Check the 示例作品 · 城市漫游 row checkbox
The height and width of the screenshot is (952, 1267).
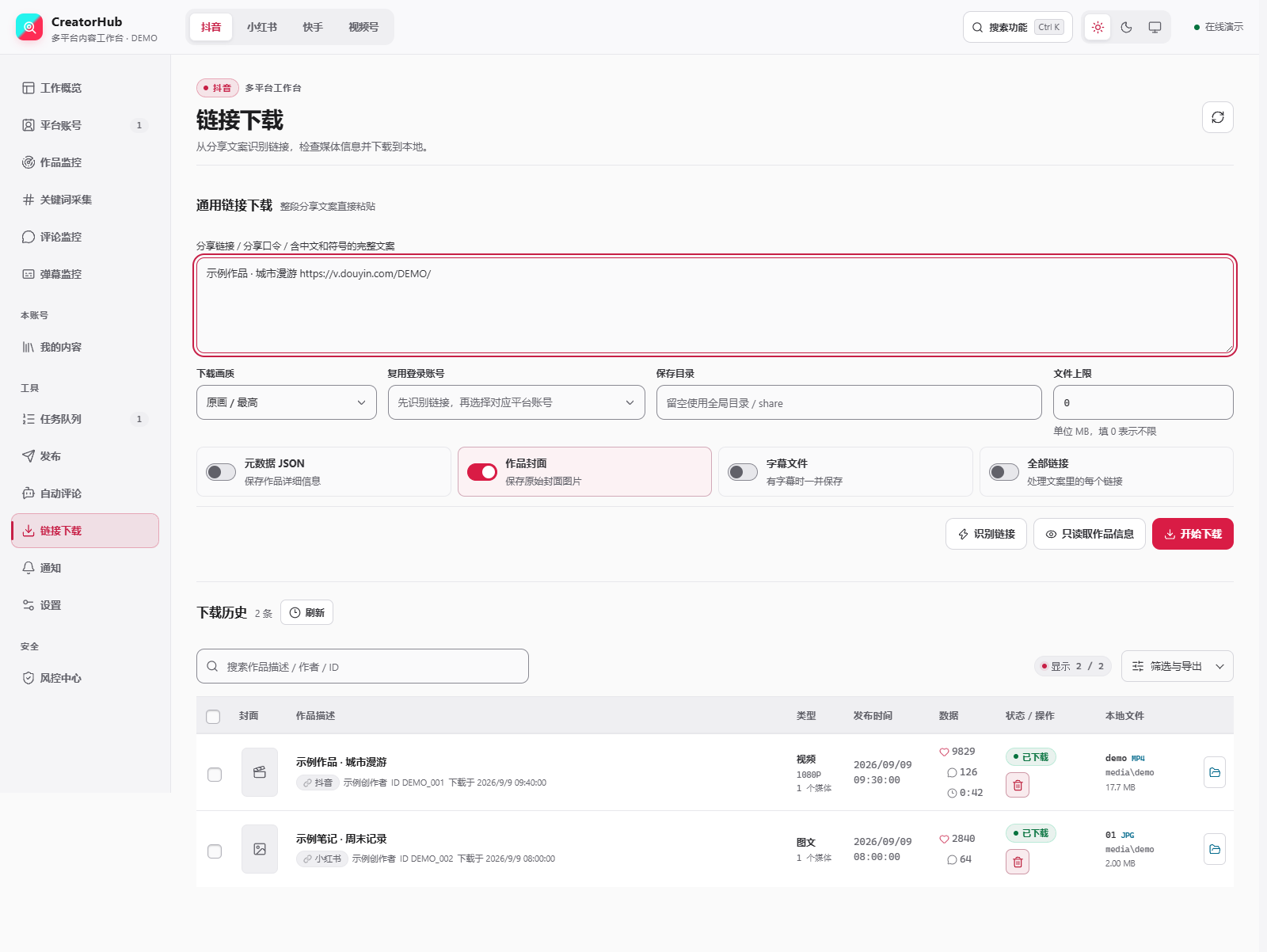(x=215, y=775)
